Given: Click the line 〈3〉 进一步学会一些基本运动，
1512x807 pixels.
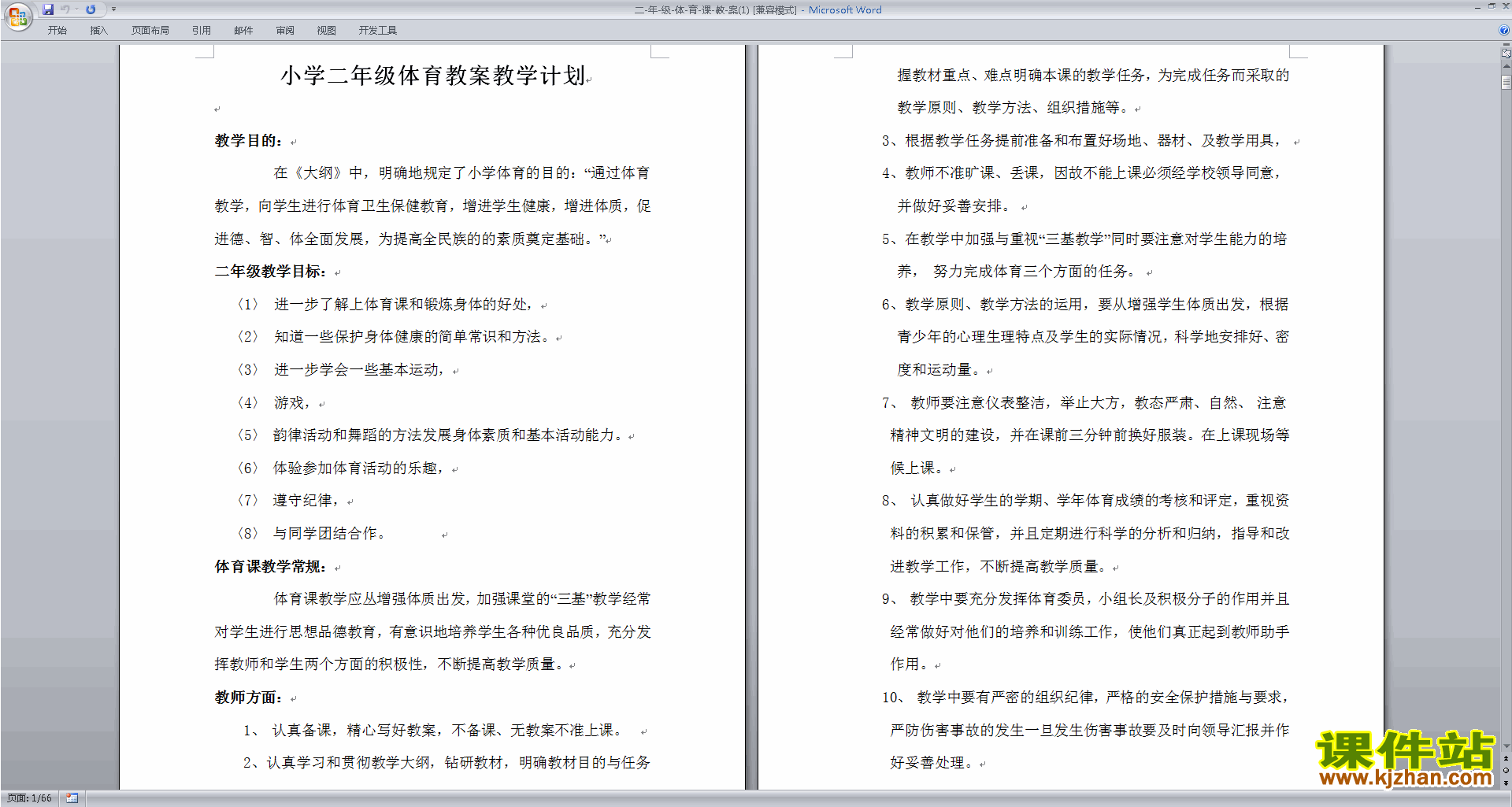Looking at the screenshot, I should click(342, 370).
